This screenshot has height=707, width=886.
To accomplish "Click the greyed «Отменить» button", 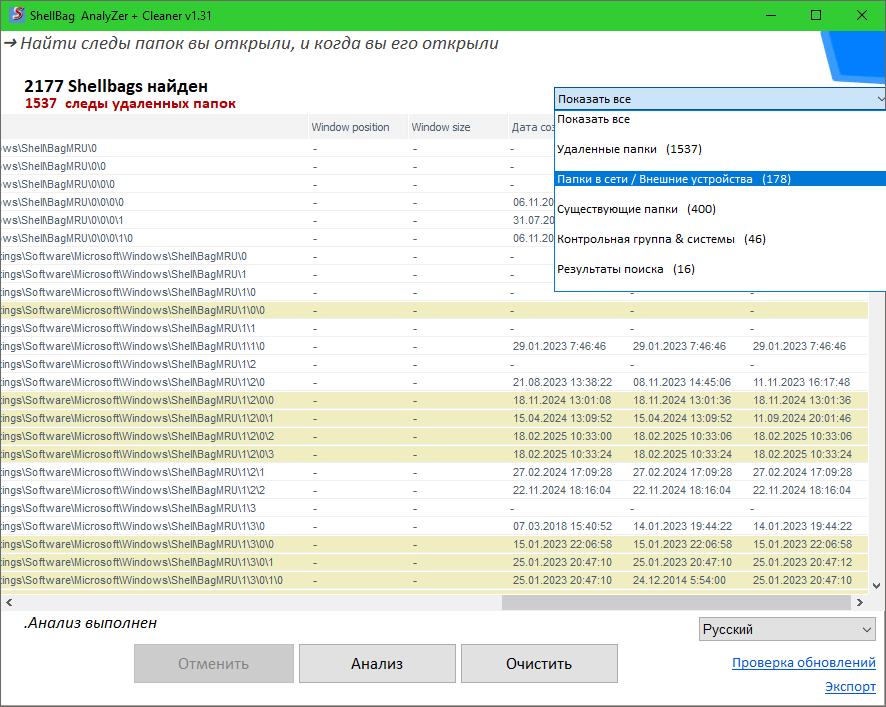I will [x=214, y=663].
